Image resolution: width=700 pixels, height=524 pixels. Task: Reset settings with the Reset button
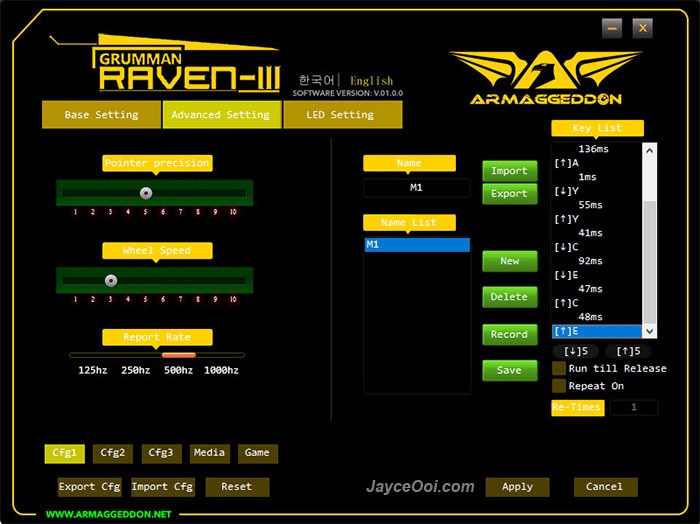click(237, 487)
